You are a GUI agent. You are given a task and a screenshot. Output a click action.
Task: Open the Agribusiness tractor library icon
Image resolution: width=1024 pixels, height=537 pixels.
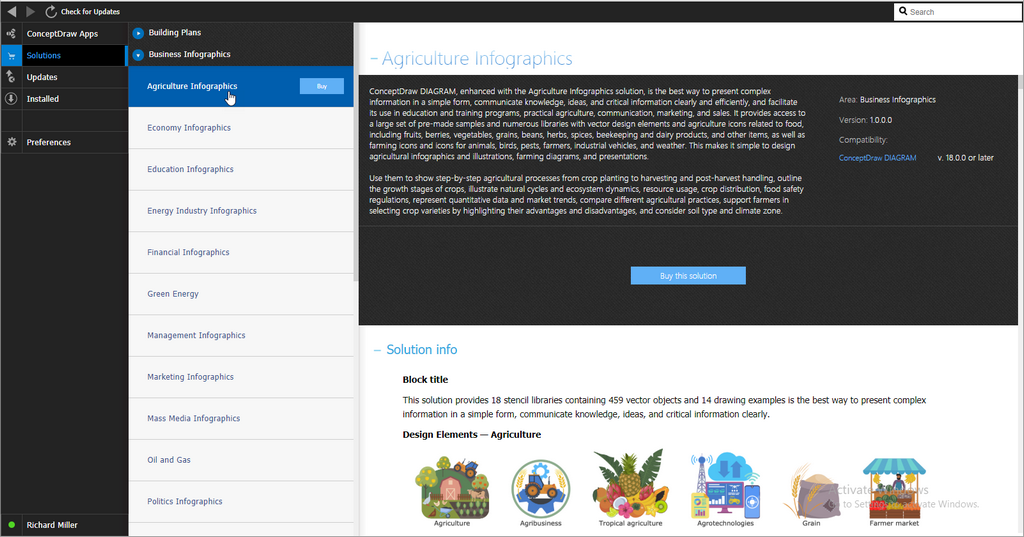[x=541, y=489]
